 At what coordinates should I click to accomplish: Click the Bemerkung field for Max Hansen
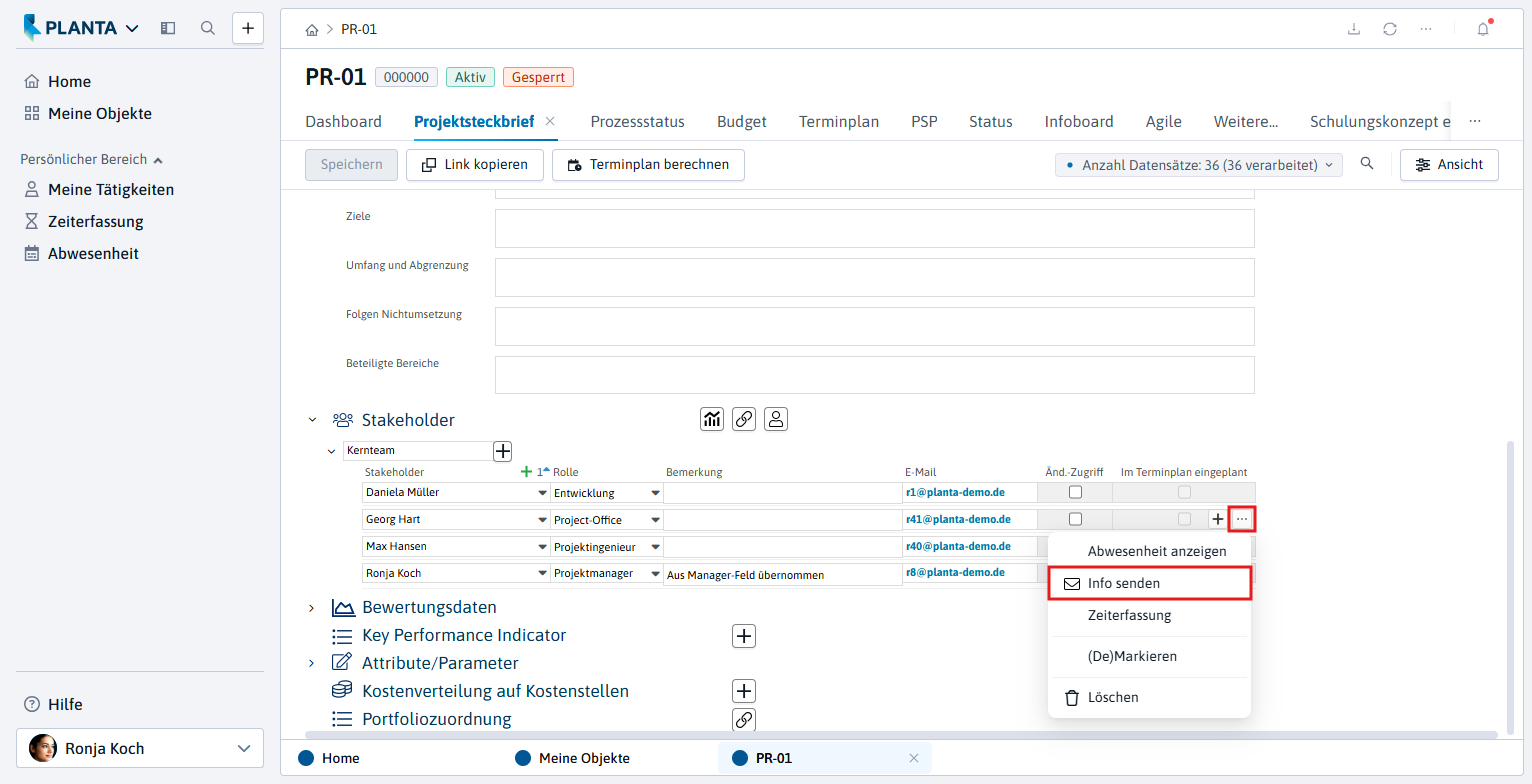782,547
